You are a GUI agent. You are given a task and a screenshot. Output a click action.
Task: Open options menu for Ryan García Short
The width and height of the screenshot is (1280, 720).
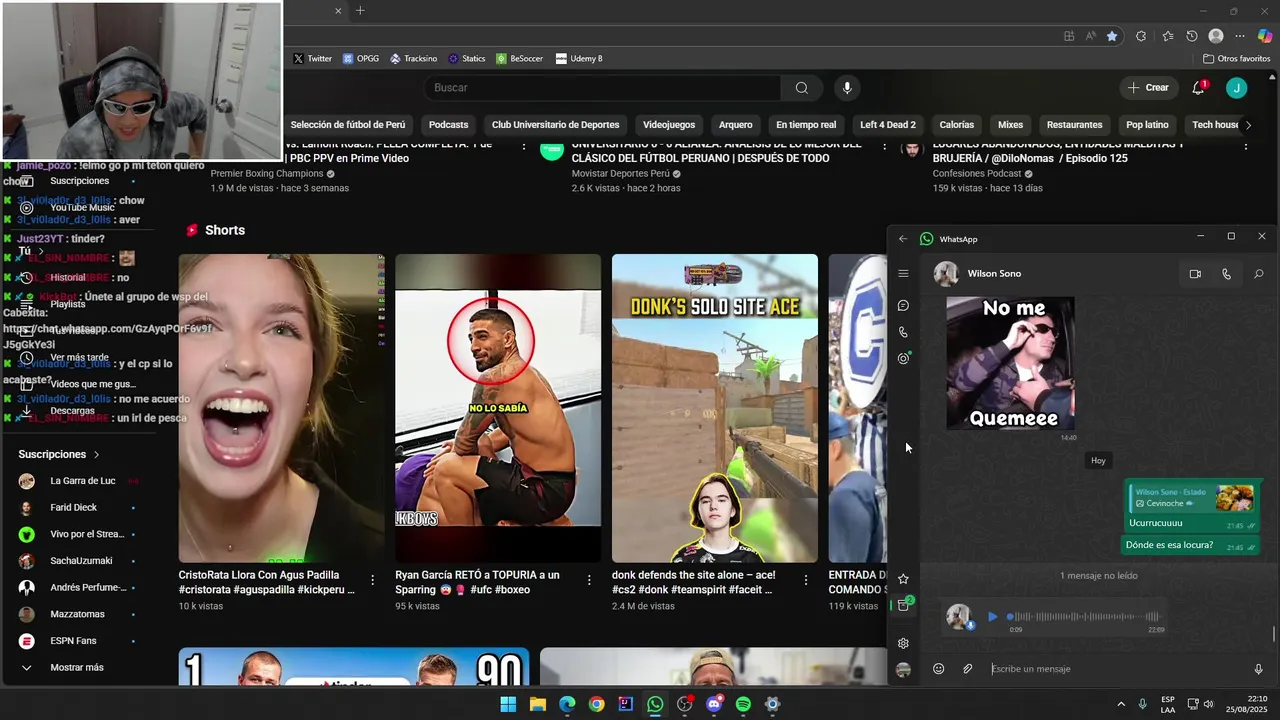tap(589, 580)
